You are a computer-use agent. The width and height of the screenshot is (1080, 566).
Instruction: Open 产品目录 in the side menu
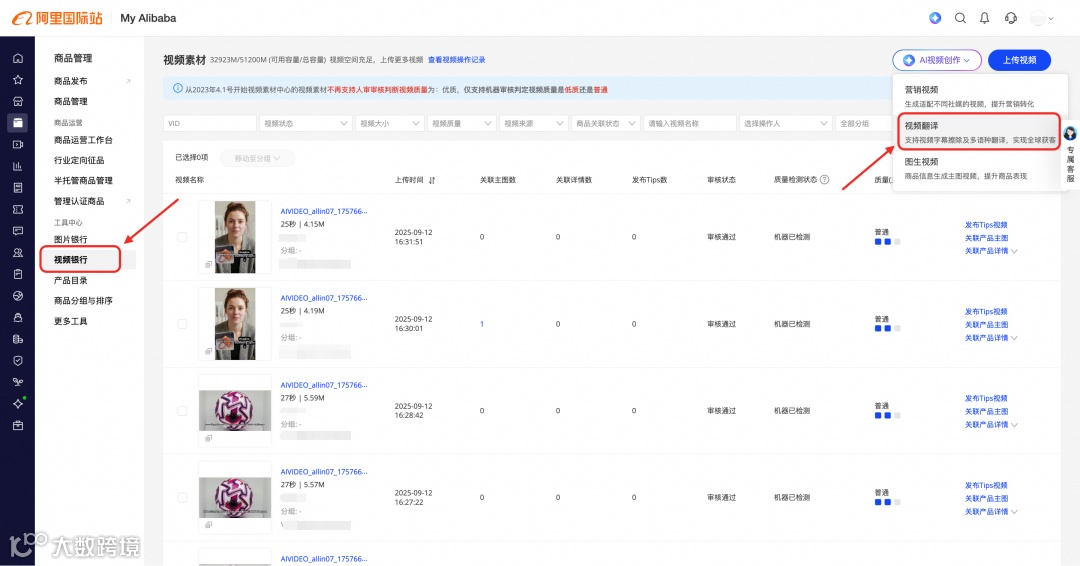tap(70, 280)
